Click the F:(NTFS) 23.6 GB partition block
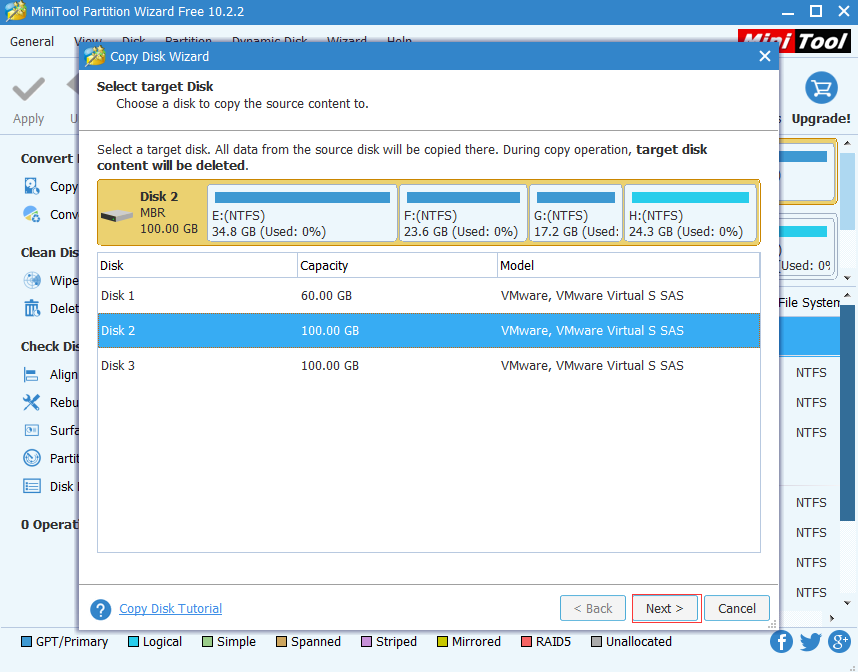 tap(463, 213)
